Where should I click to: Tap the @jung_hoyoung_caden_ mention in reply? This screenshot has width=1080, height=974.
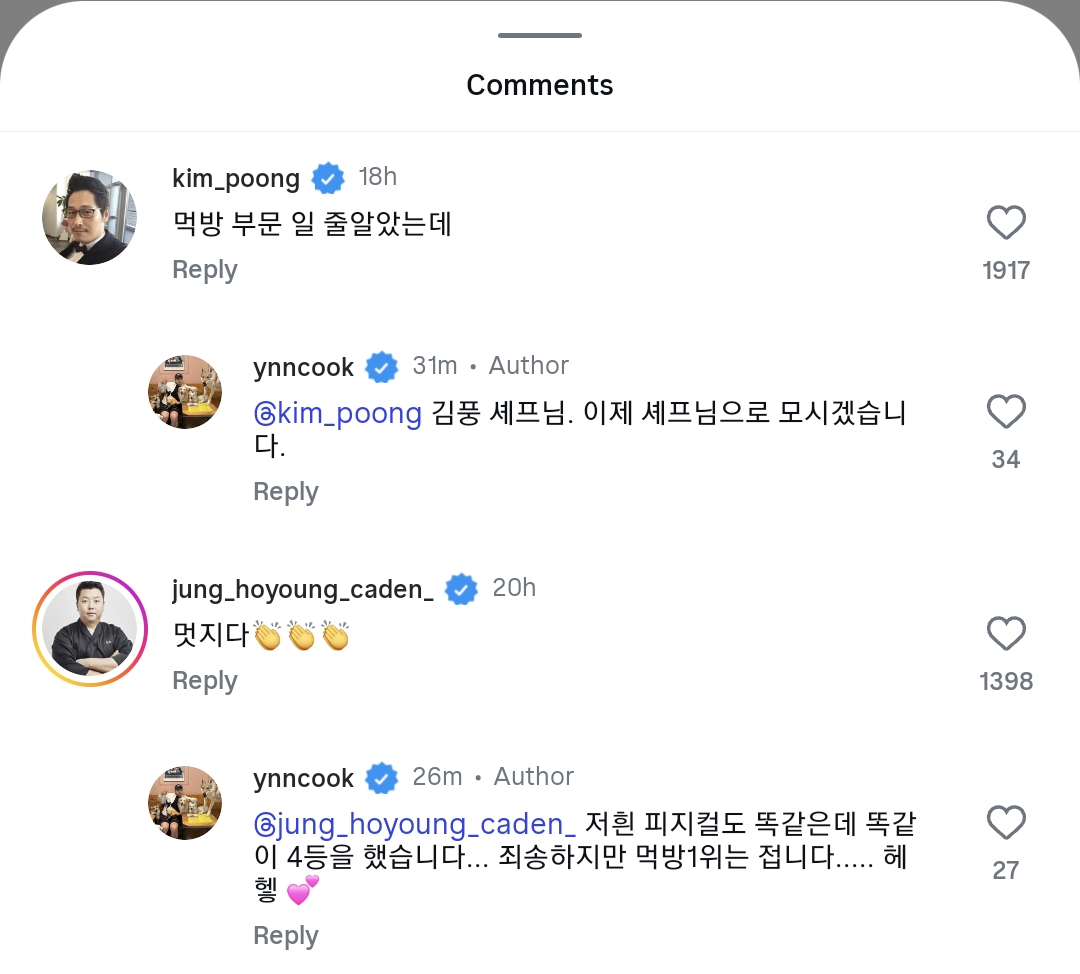click(414, 825)
